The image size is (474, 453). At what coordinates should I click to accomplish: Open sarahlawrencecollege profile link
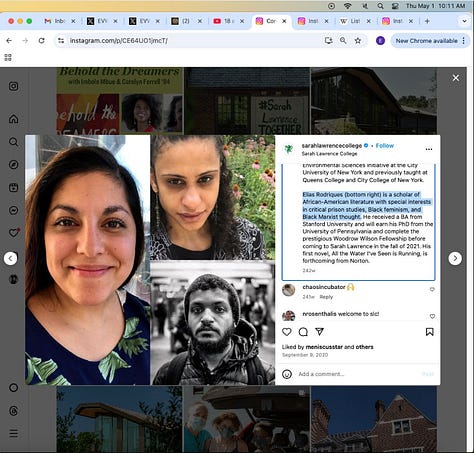point(332,146)
